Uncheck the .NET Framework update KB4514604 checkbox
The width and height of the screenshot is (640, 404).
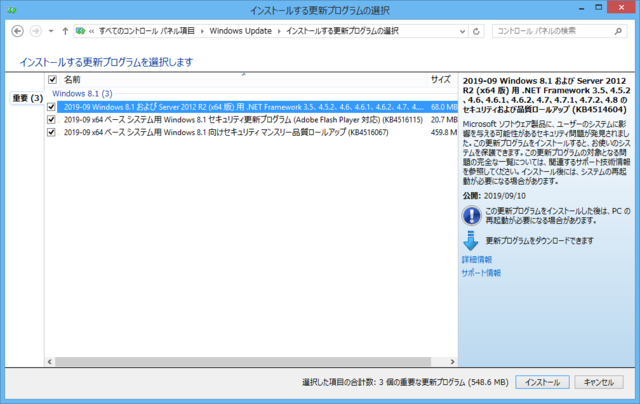click(51, 107)
